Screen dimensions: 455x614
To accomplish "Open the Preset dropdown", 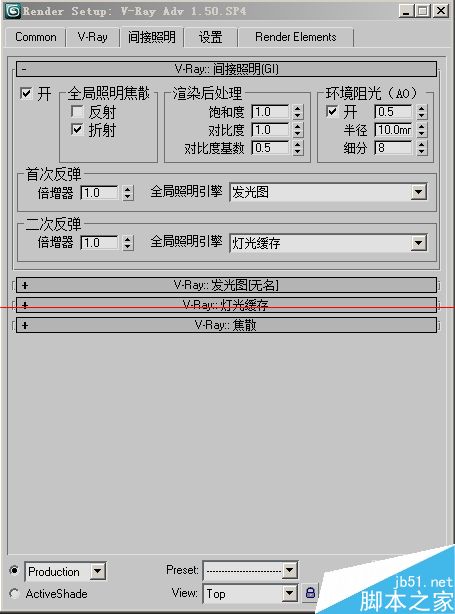I will point(250,571).
